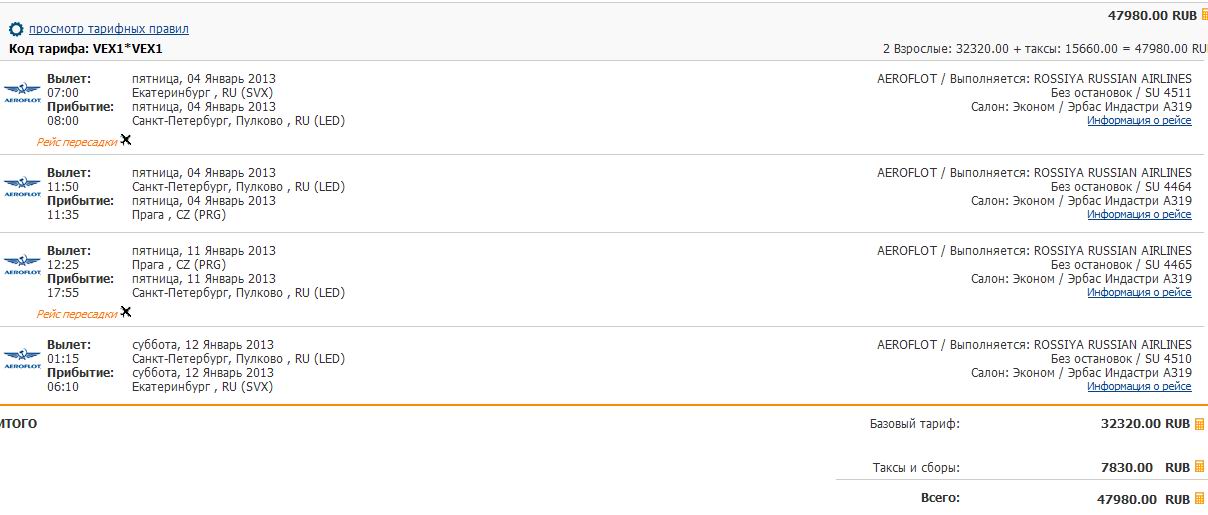This screenshot has height=515, width=1208.
Task: Open the 'просмотр тарифных правил' link
Action: click(108, 29)
